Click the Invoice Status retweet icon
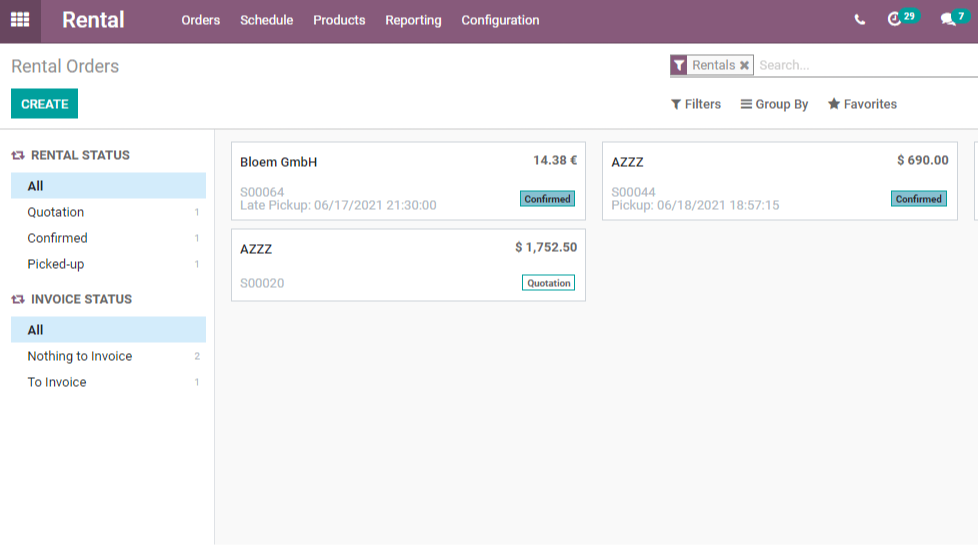The image size is (978, 545). tap(18, 299)
